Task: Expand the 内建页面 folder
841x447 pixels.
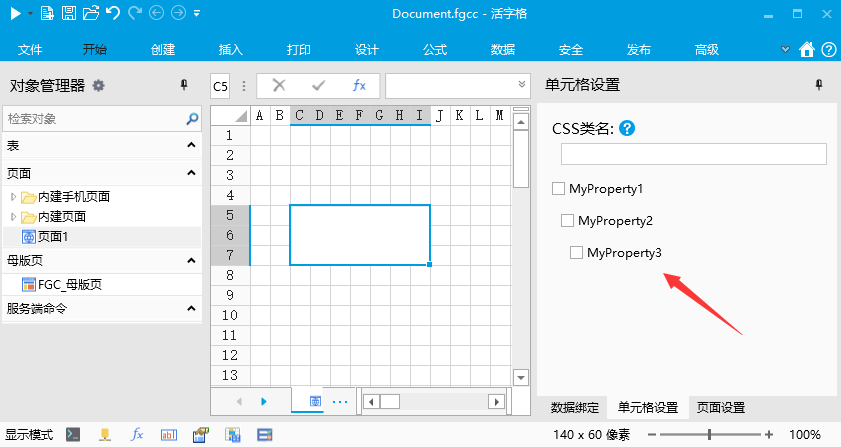Action: click(13, 217)
